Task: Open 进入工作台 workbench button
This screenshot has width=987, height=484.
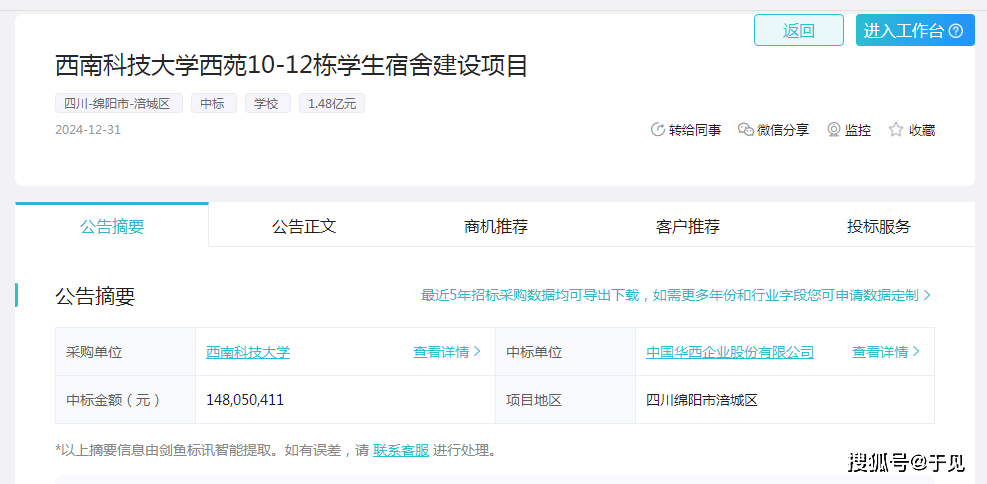Action: click(915, 30)
